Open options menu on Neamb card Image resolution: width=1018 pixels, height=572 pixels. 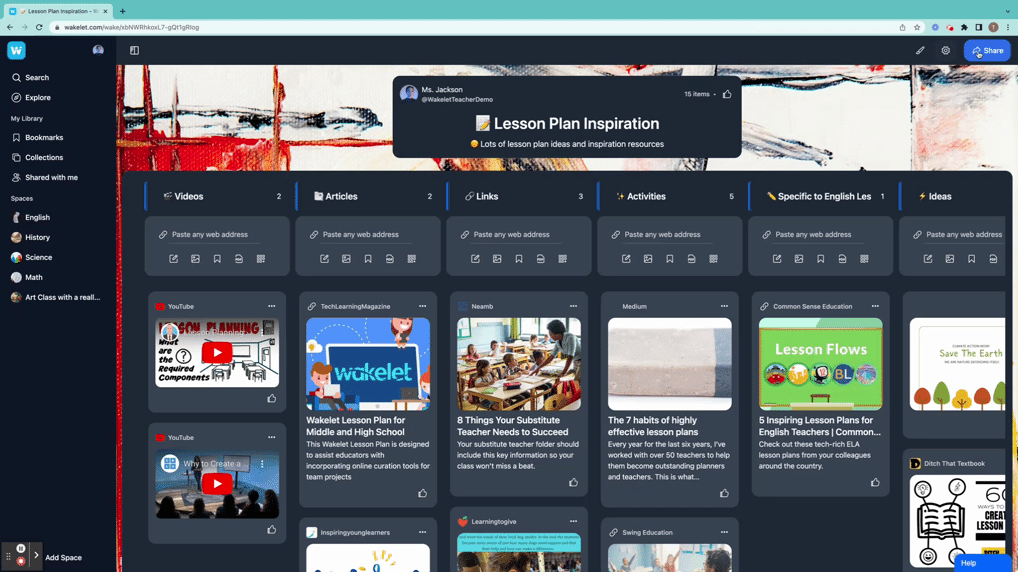coord(573,306)
